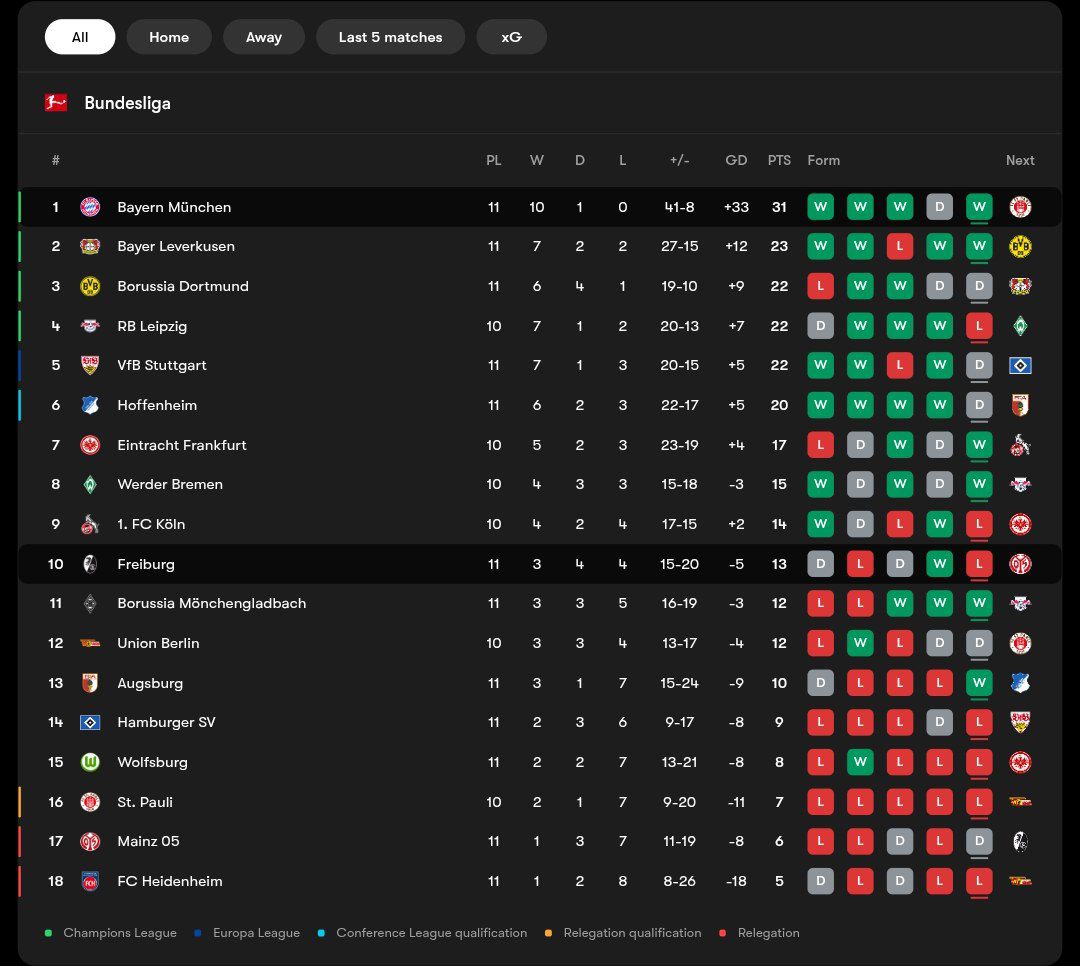This screenshot has height=966, width=1080.
Task: Open Bayern München's next opponent crest
Action: 1020,207
